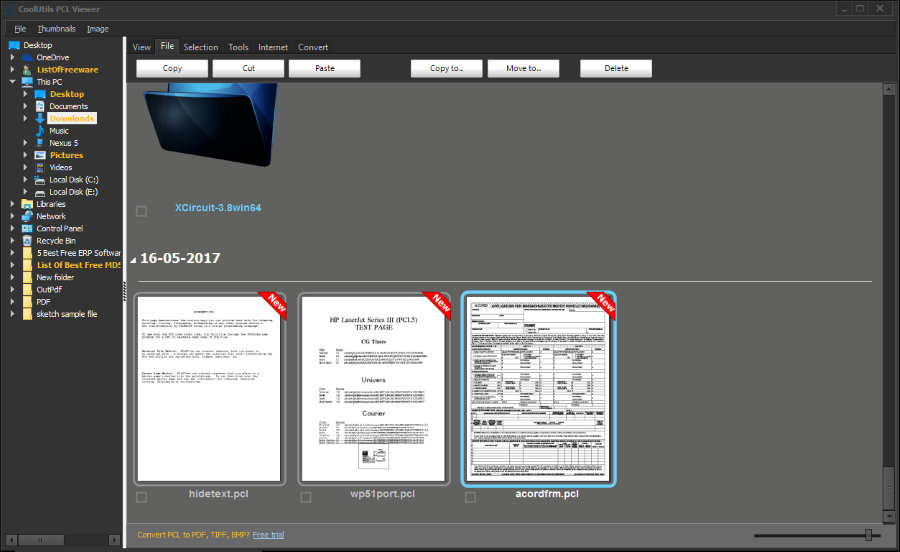Screen dimensions: 900x552
Task: Click the Desktop root icon at tree top
Action: click(x=14, y=45)
